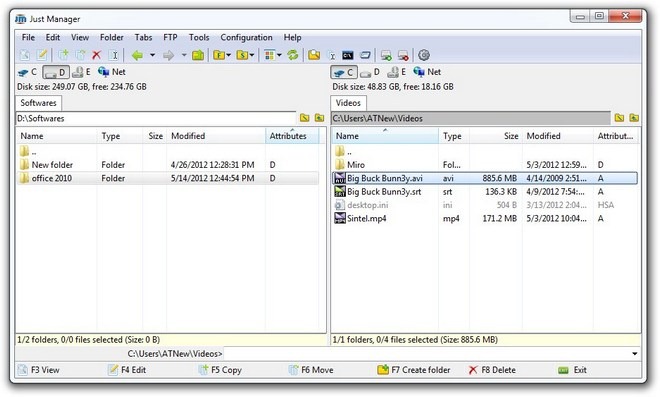
Task: Click the map network drive icon
Action: [386, 55]
